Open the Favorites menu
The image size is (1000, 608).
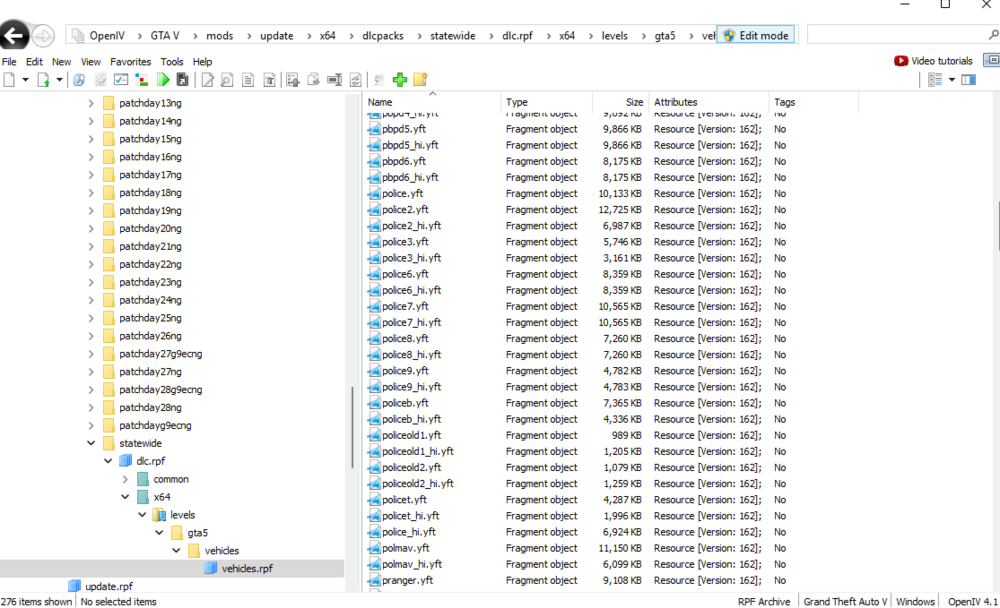click(x=130, y=61)
